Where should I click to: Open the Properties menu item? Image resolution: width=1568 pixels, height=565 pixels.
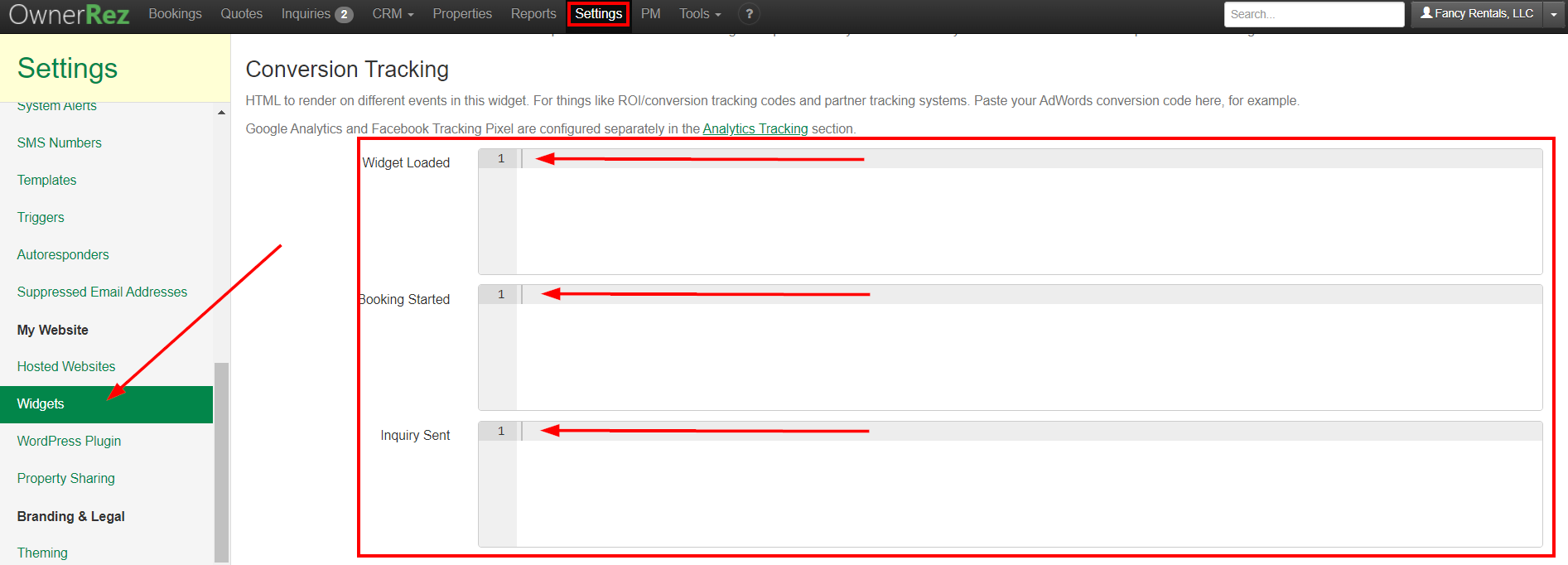pos(462,14)
